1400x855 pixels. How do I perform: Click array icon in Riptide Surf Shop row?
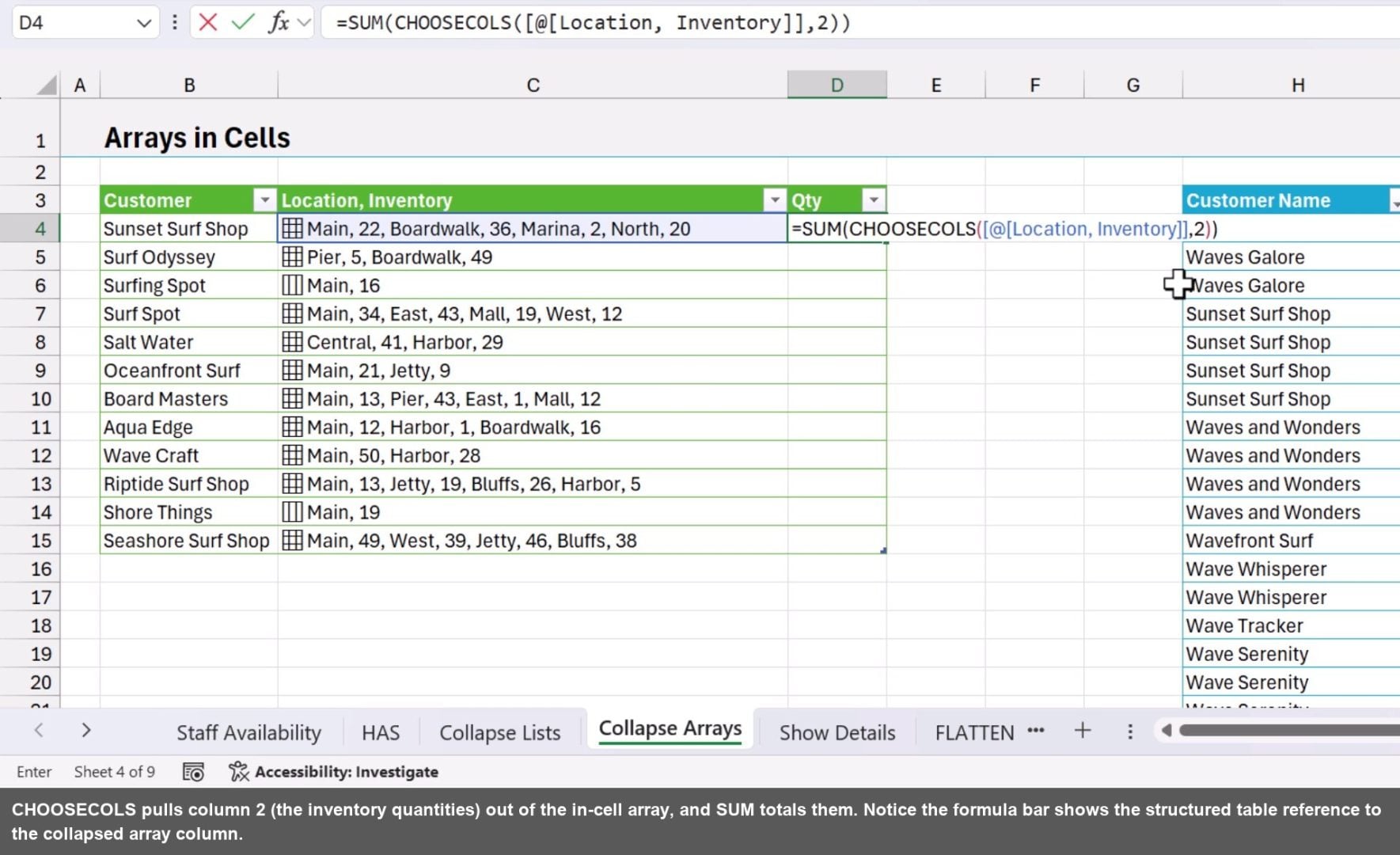click(292, 484)
